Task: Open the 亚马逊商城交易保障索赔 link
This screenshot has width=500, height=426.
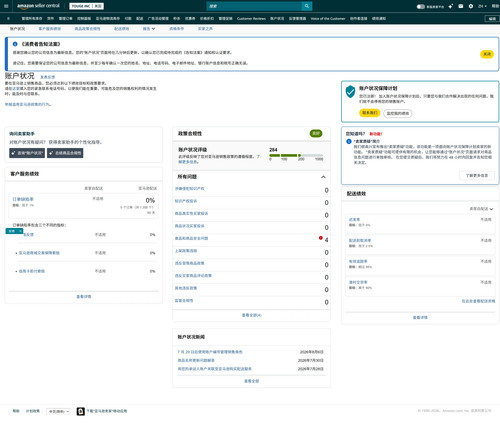Action: [39, 253]
